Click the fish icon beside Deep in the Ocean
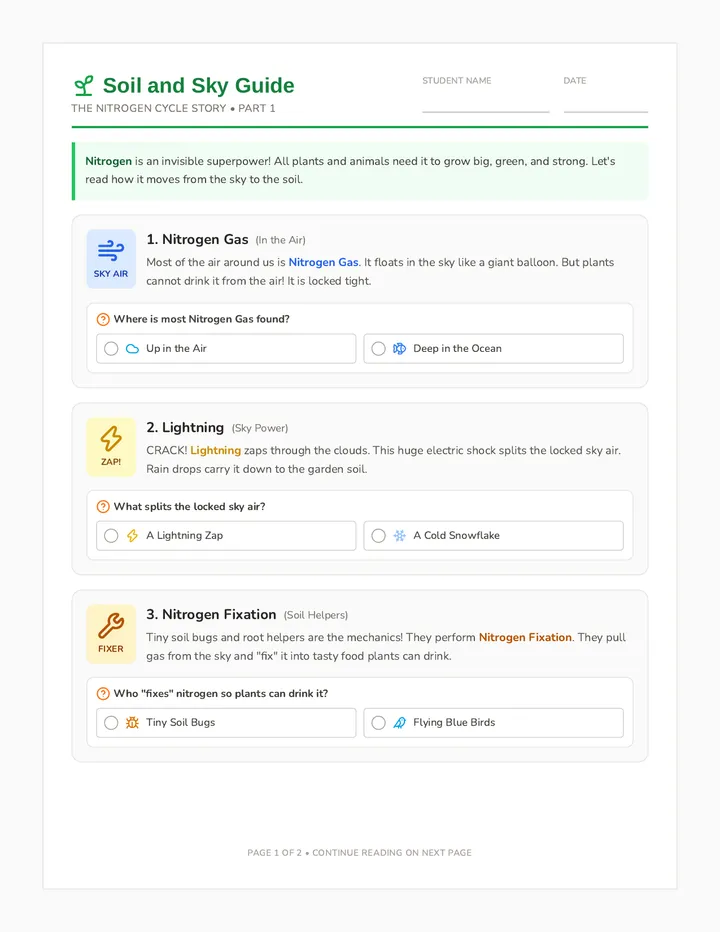720x932 pixels. (400, 349)
